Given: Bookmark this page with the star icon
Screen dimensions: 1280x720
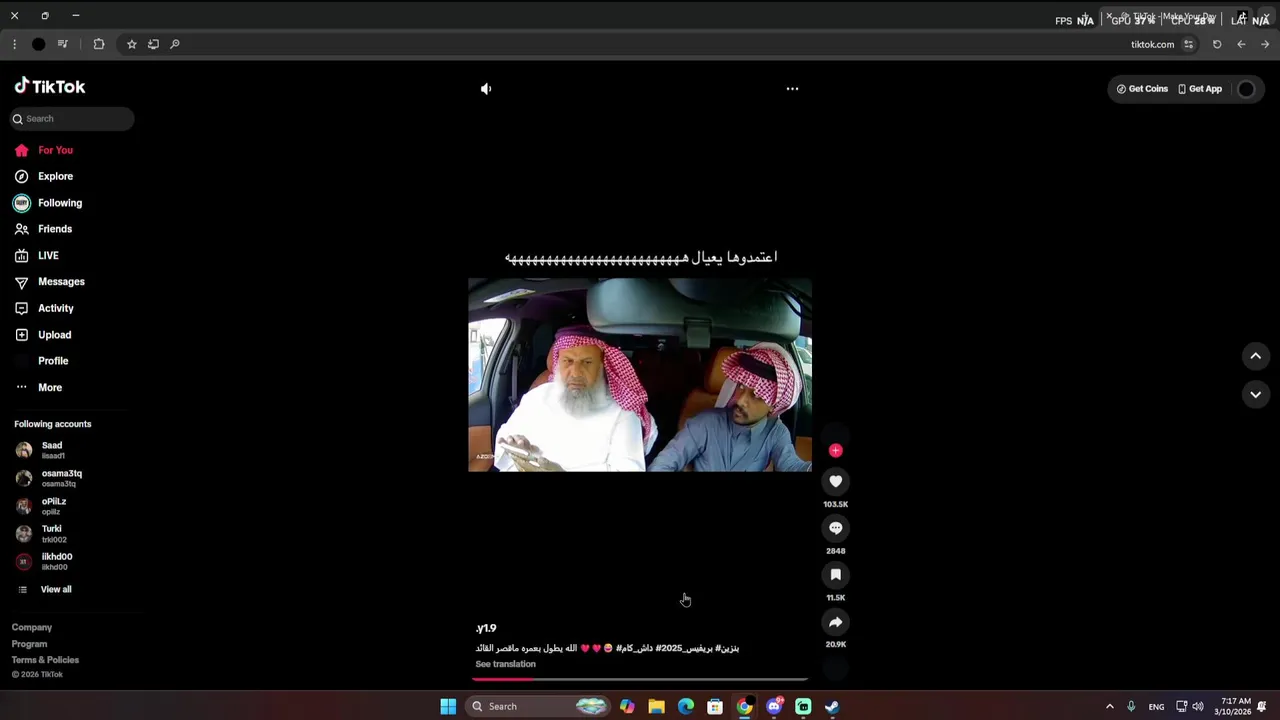Looking at the screenshot, I should 131,44.
